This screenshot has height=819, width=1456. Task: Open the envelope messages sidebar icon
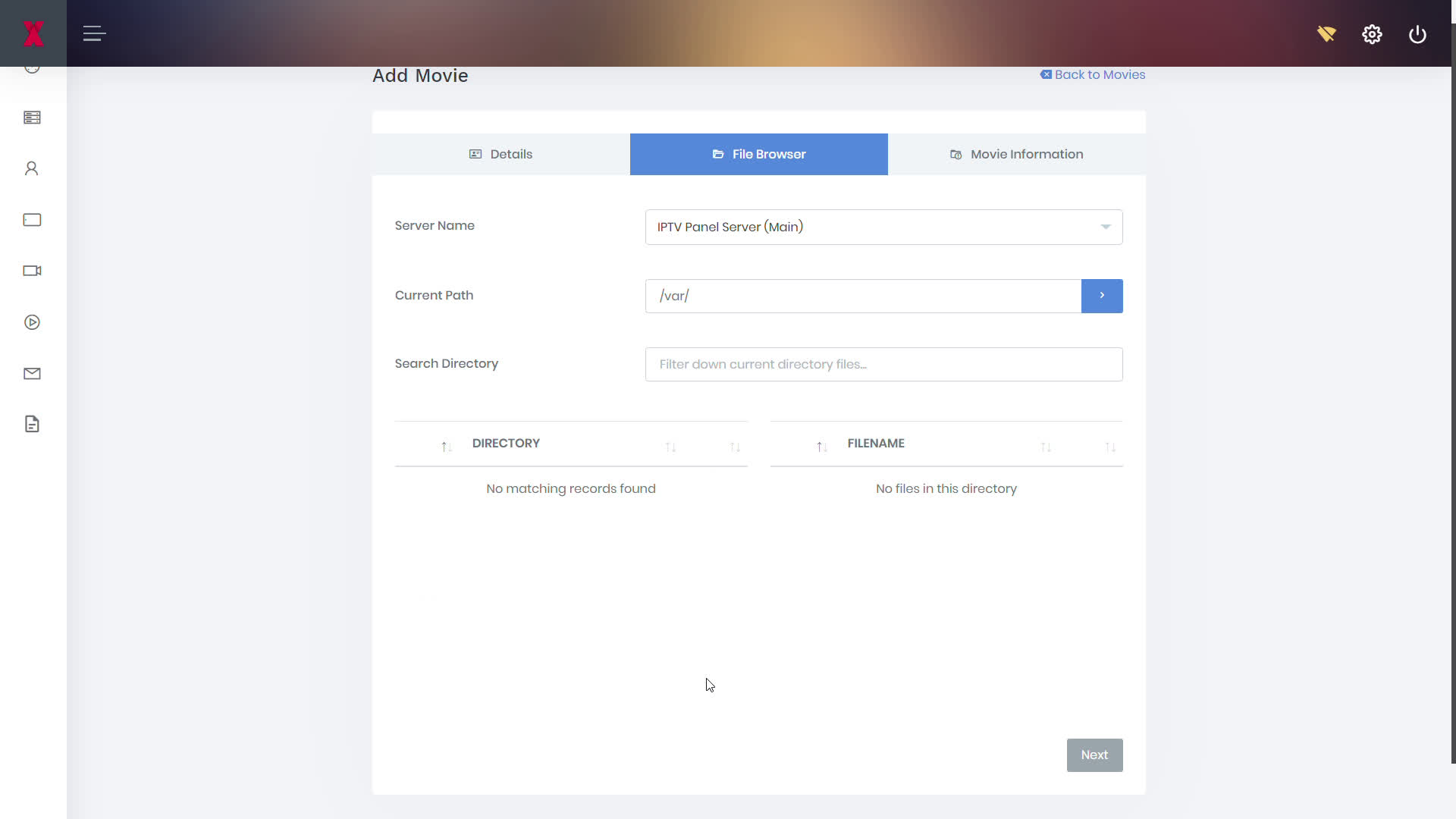(32, 373)
